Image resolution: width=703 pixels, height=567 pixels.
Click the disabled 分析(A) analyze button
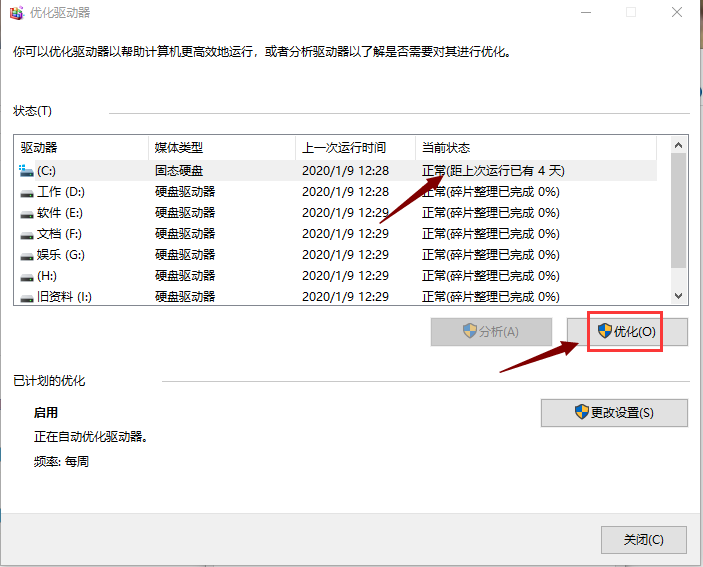click(x=491, y=332)
